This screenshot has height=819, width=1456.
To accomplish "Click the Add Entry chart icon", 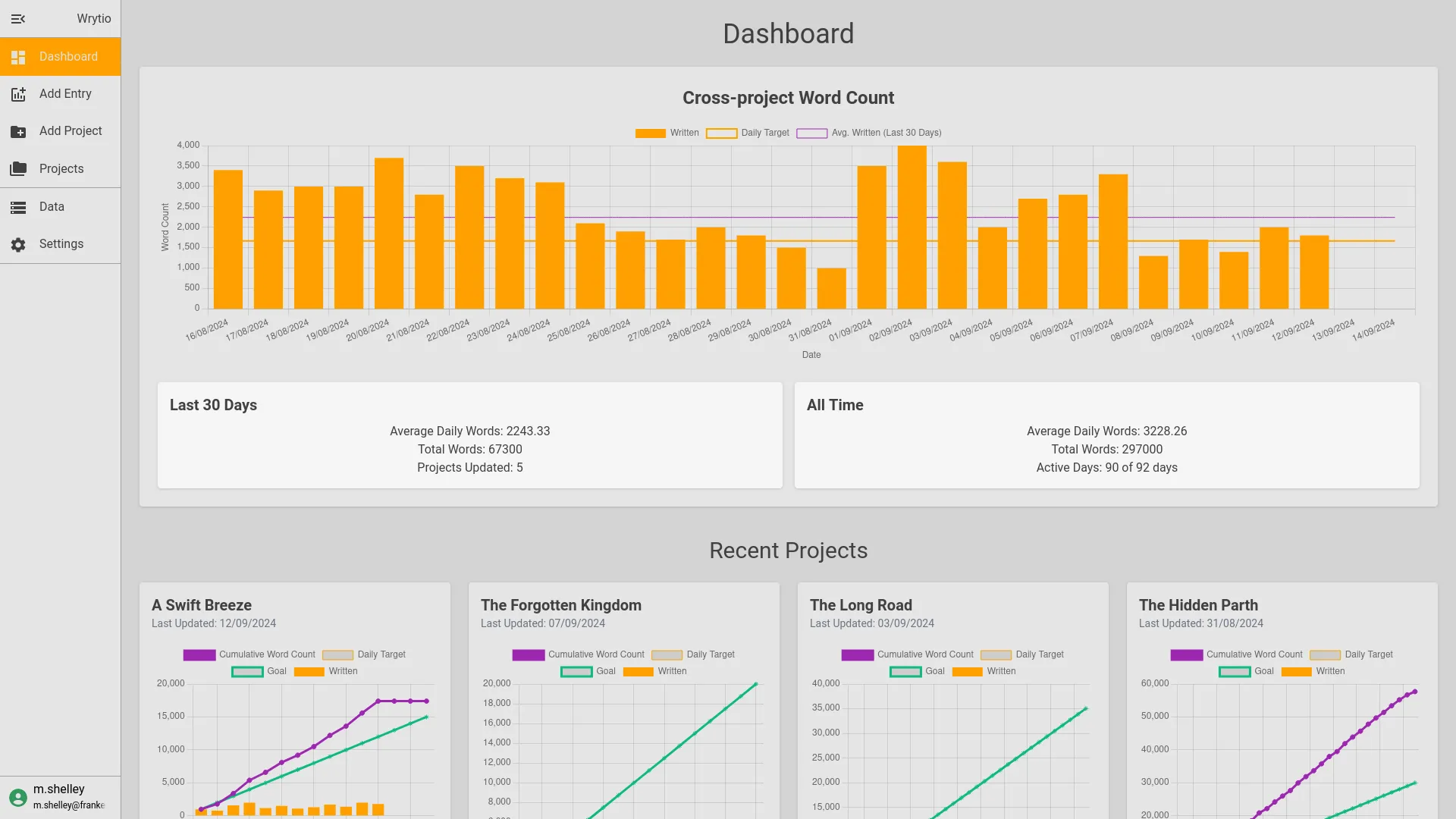I will click(17, 93).
